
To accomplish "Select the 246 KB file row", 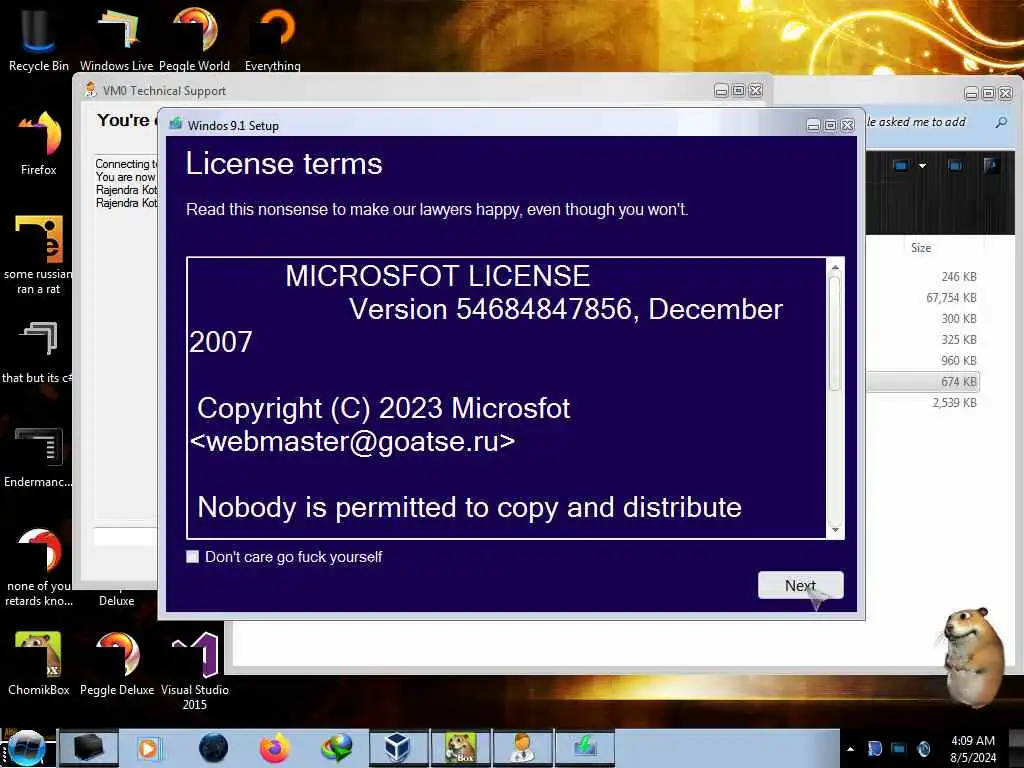I will [x=923, y=277].
